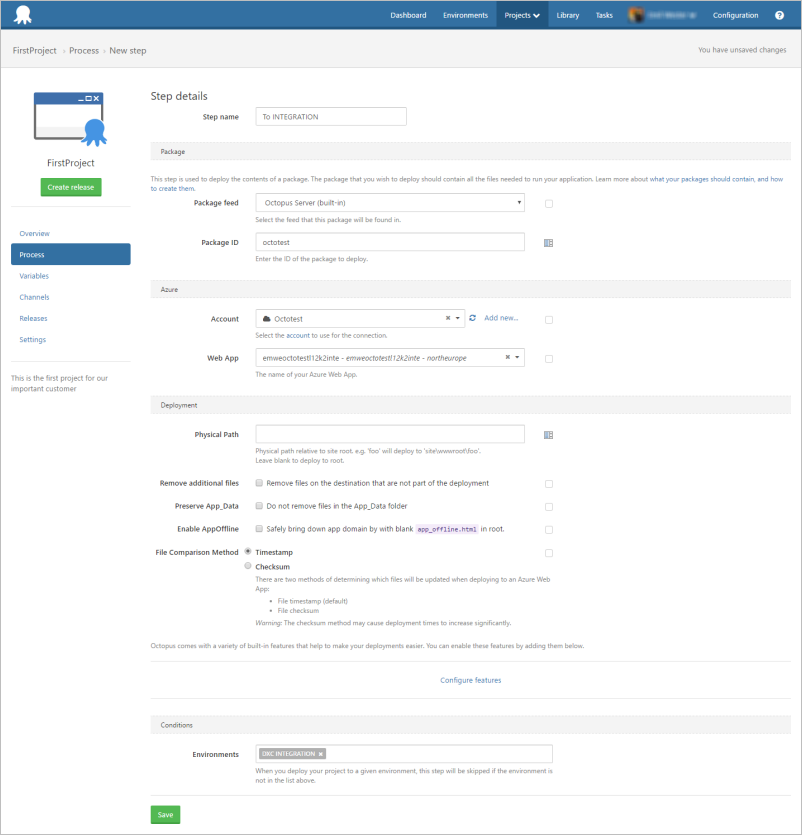
Task: Click the green Save button
Action: click(165, 815)
